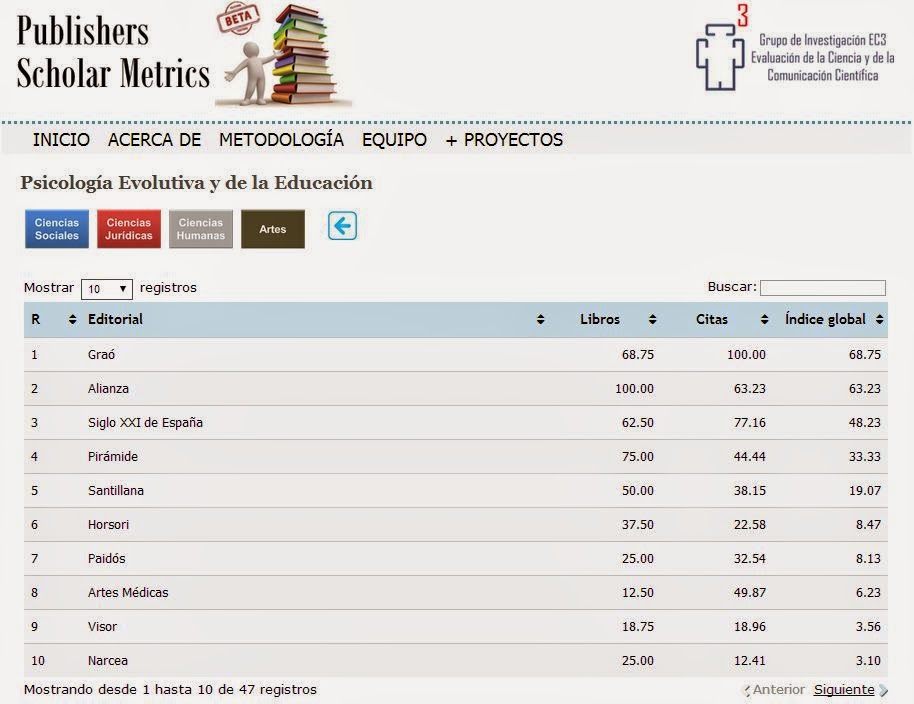This screenshot has width=914, height=704.
Task: Click the Psicología Evolutiva y de la Educación heading
Action: 196,183
